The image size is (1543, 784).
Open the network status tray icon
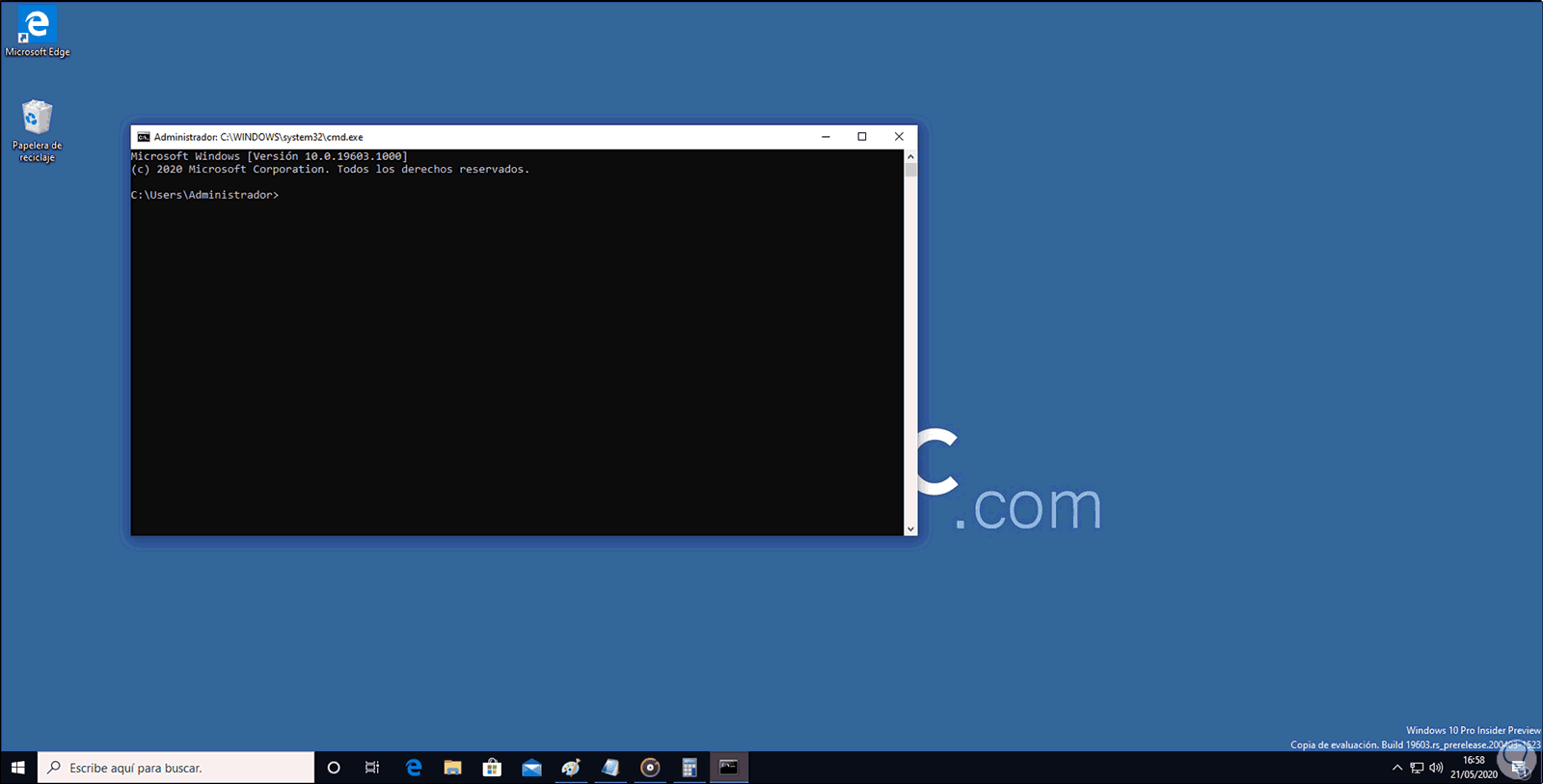(1417, 768)
